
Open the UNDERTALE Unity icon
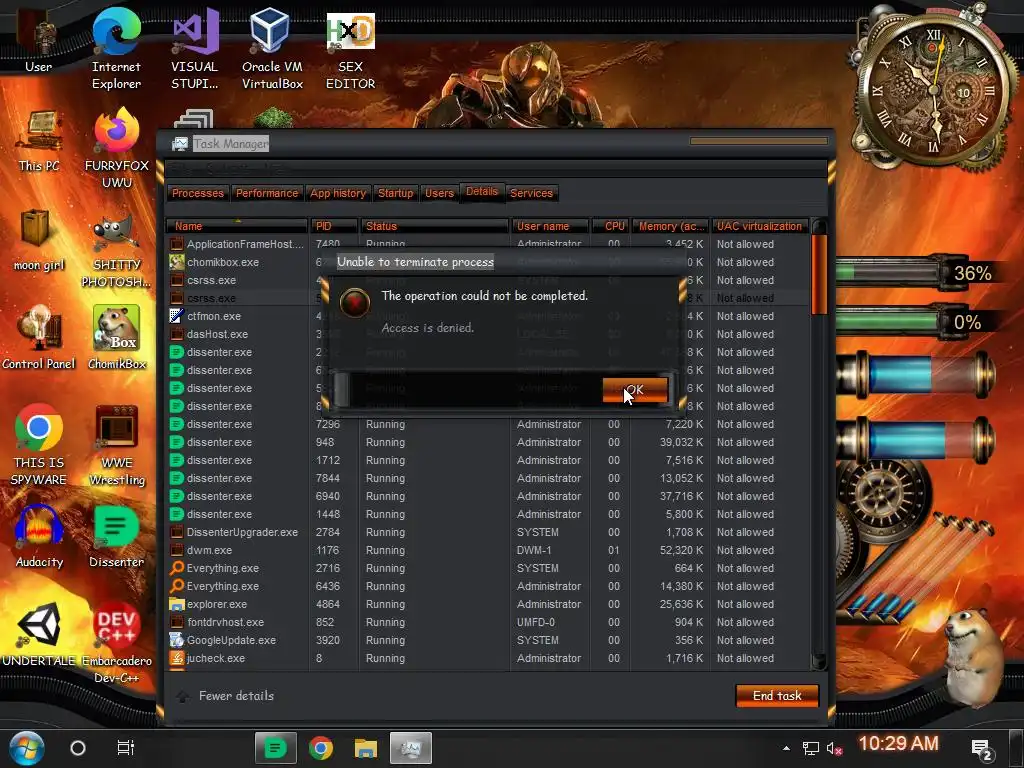[x=39, y=634]
